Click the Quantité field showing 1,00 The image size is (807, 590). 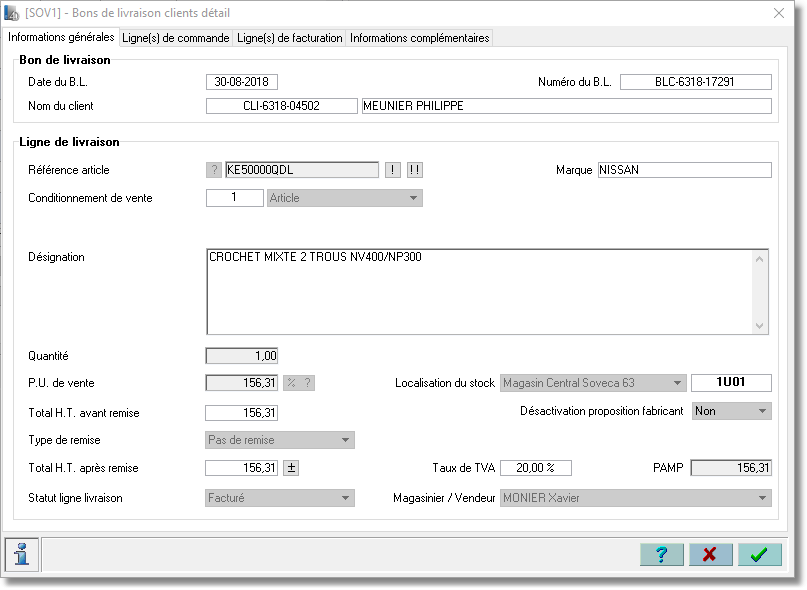coord(241,356)
